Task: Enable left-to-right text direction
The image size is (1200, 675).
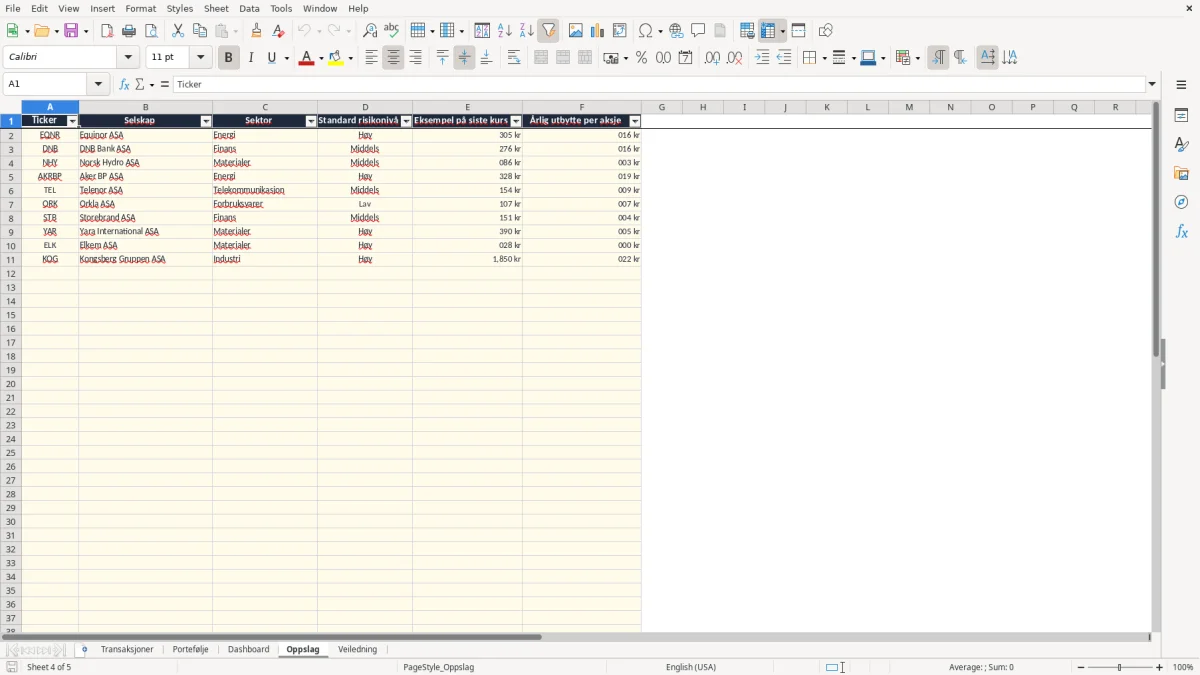Action: pyautogui.click(x=938, y=58)
